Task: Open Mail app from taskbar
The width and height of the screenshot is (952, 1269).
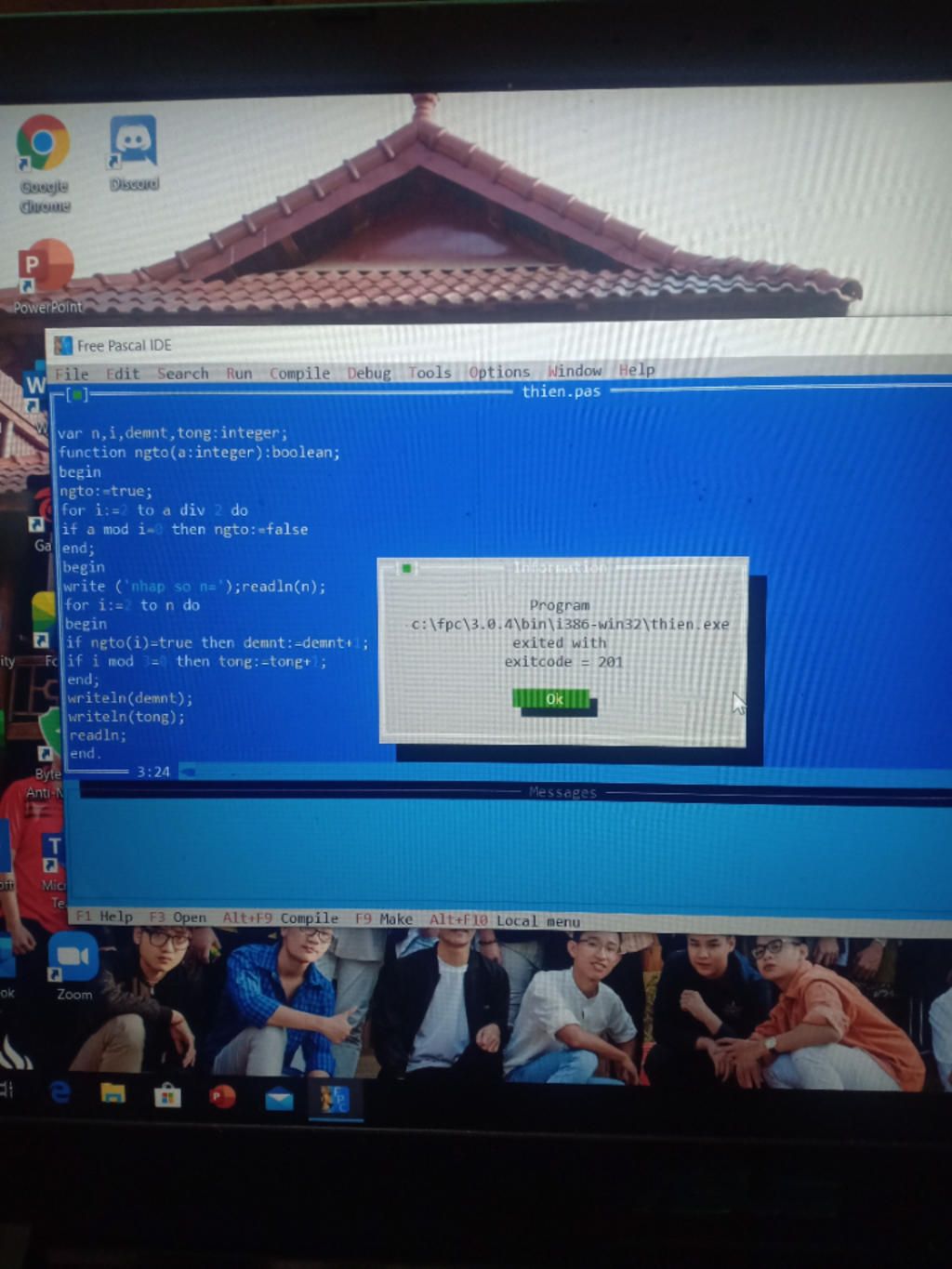Action: (279, 1100)
